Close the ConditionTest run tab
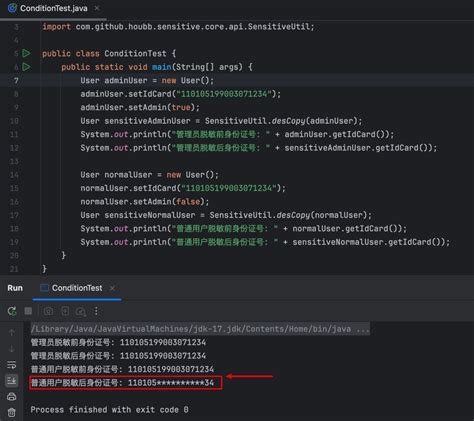This screenshot has width=474, height=421. pyautogui.click(x=112, y=288)
